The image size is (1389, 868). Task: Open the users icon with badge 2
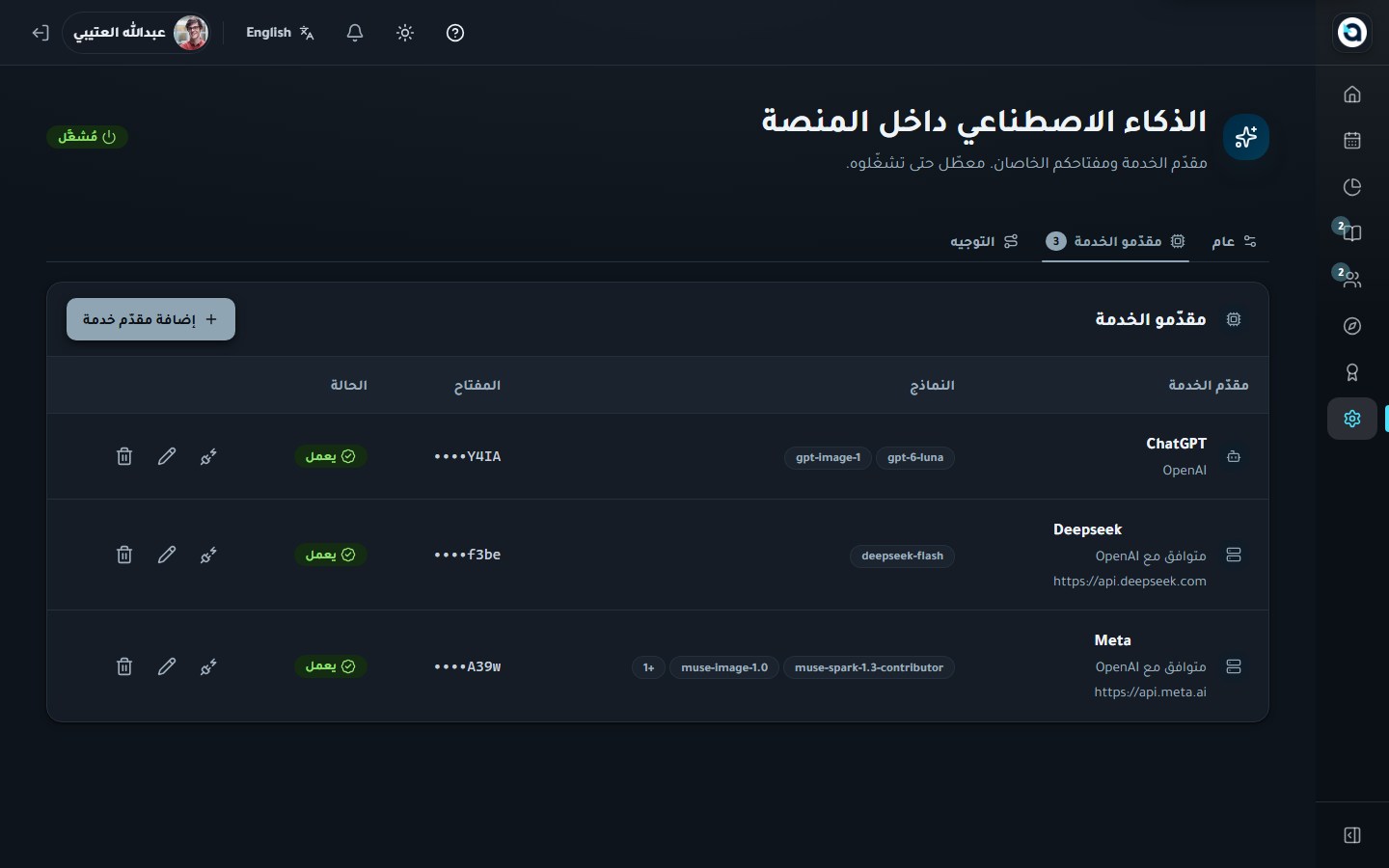[1352, 279]
